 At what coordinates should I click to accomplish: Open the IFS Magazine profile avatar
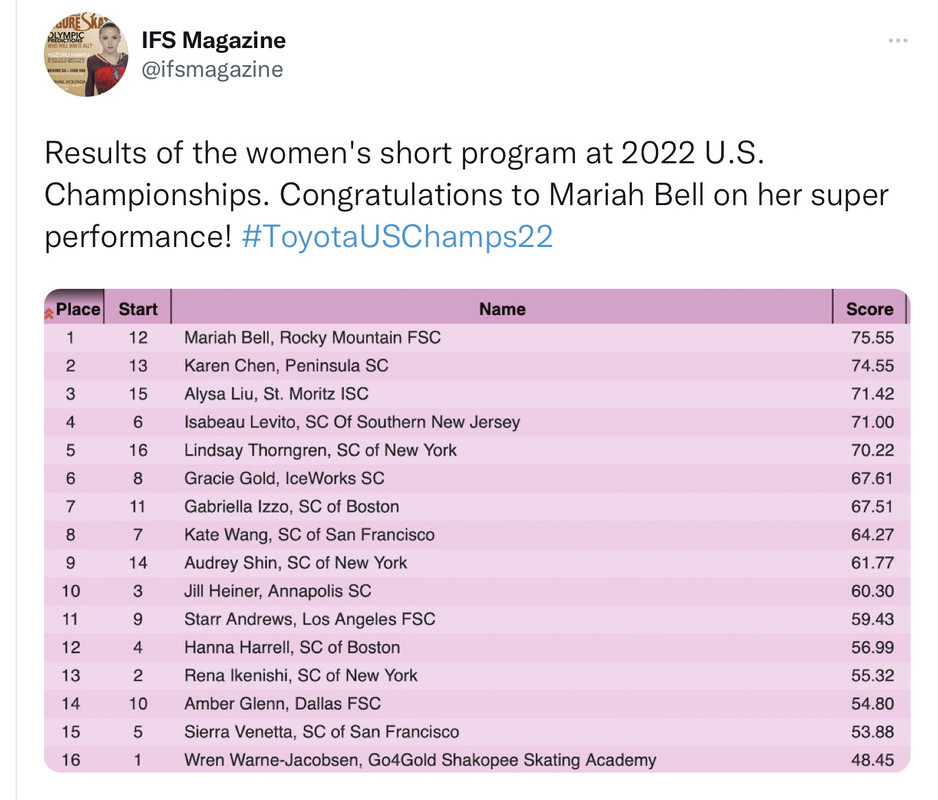(86, 54)
